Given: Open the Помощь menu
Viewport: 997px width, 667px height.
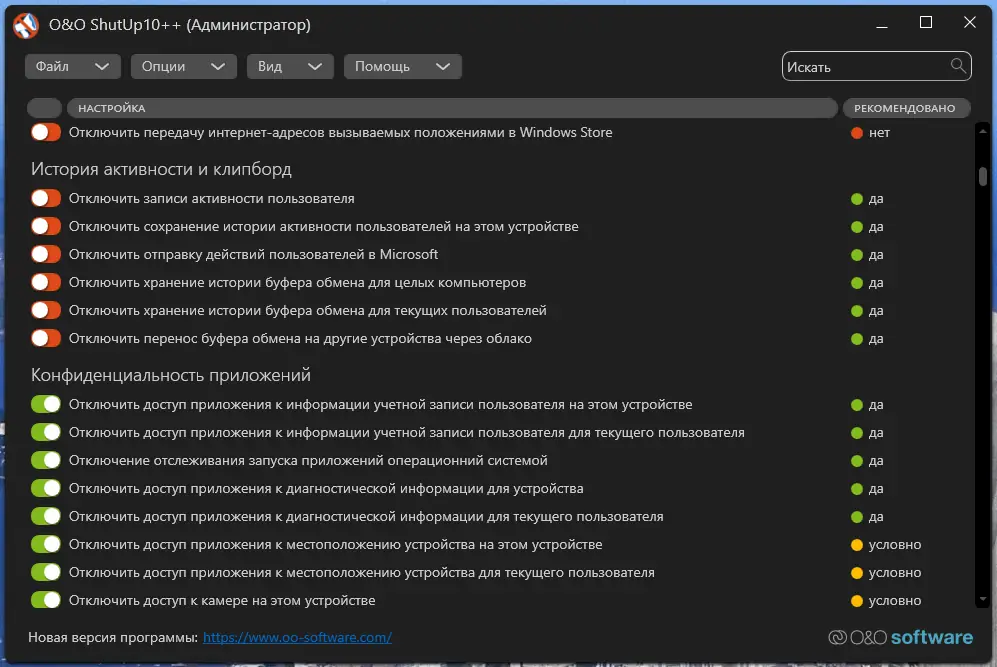Looking at the screenshot, I should 402,67.
